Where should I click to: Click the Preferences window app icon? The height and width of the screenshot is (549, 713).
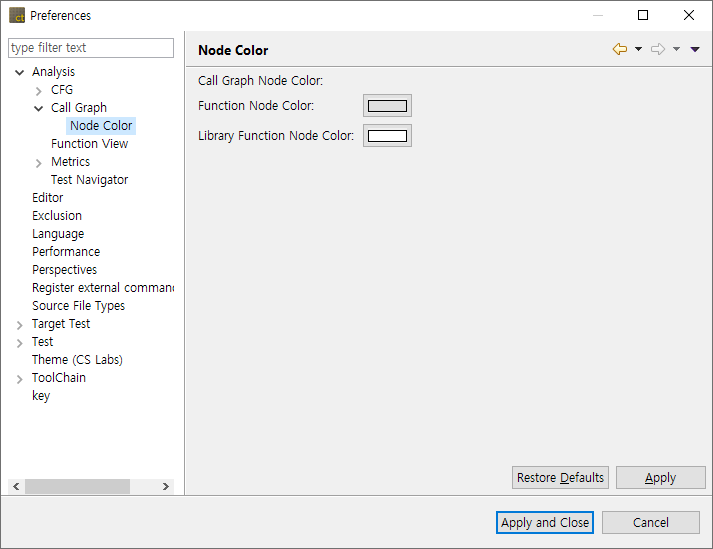17,15
